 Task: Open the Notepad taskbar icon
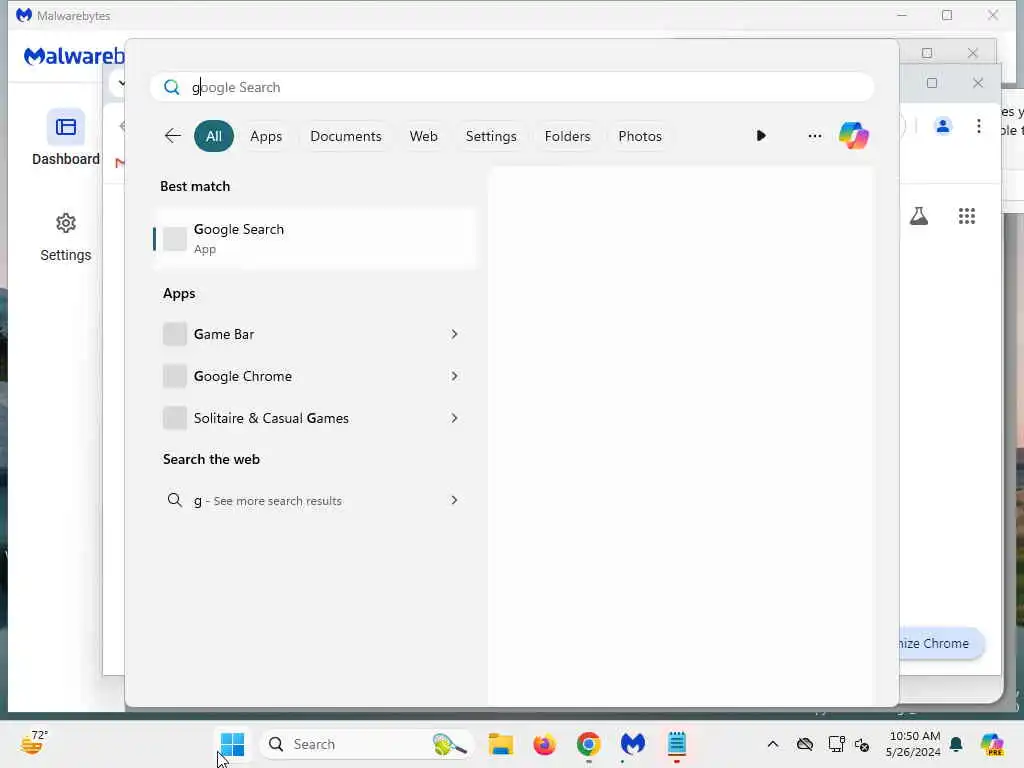click(677, 744)
